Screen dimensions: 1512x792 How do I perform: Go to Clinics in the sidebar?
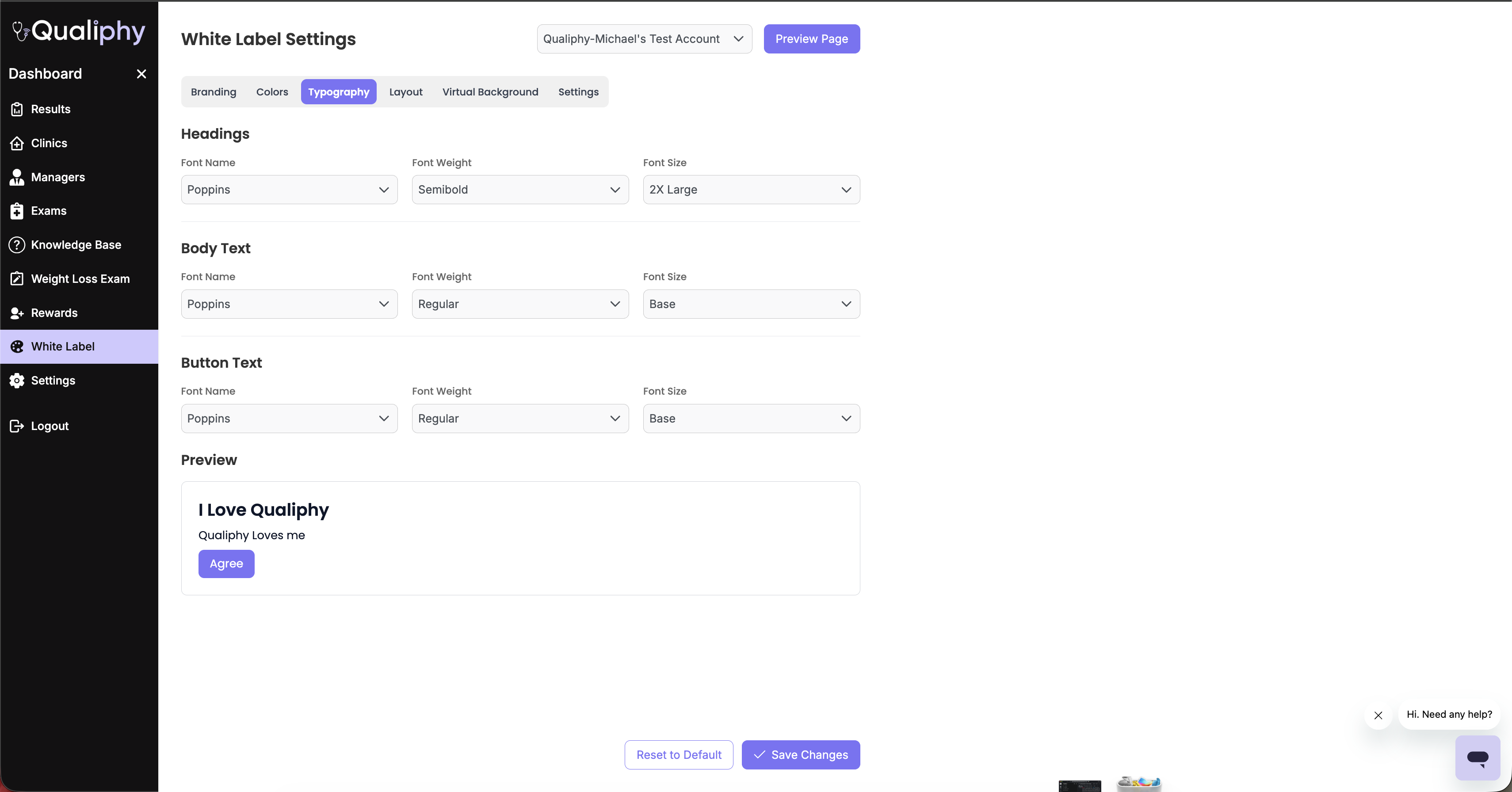point(79,143)
